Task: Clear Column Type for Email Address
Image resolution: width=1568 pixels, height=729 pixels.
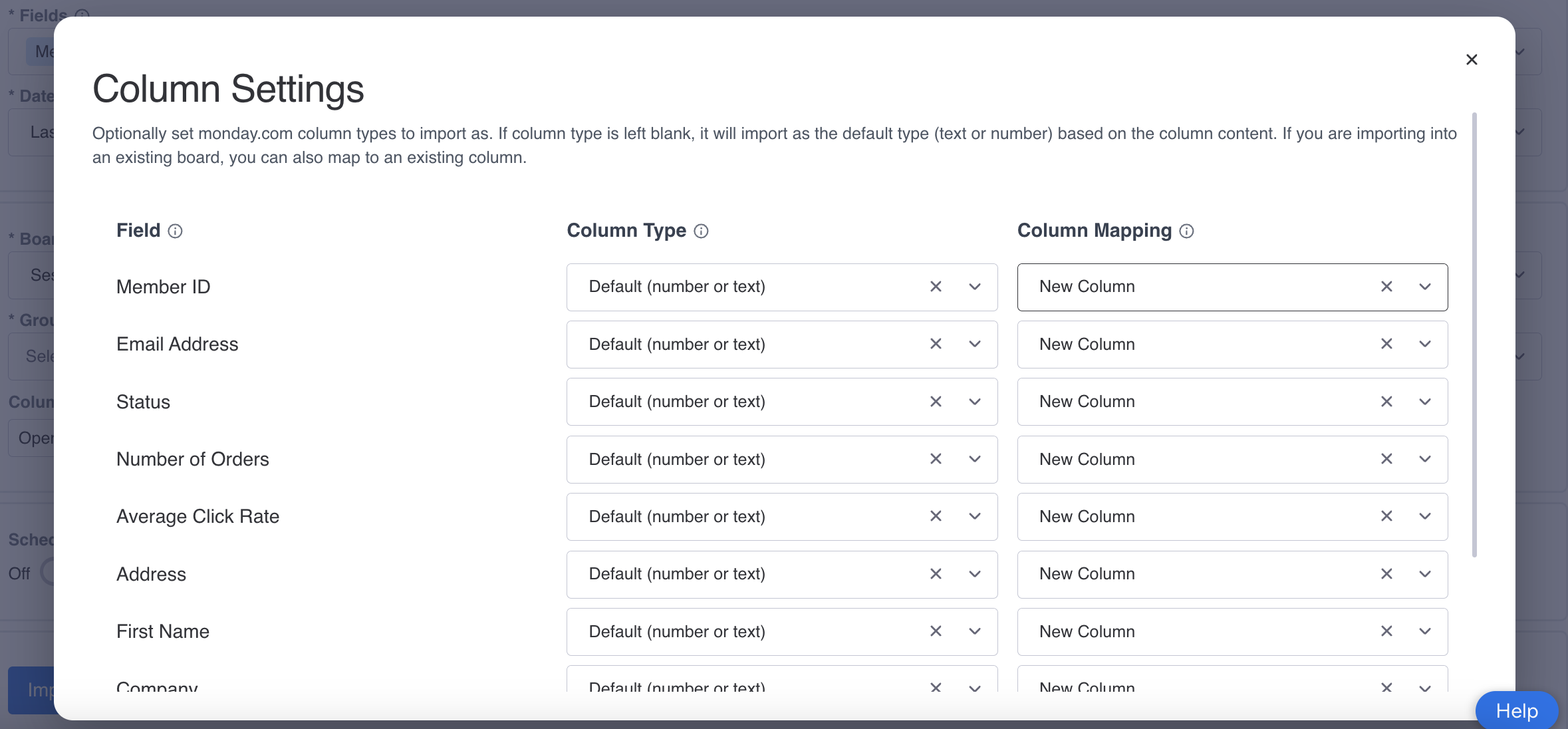Action: (936, 344)
